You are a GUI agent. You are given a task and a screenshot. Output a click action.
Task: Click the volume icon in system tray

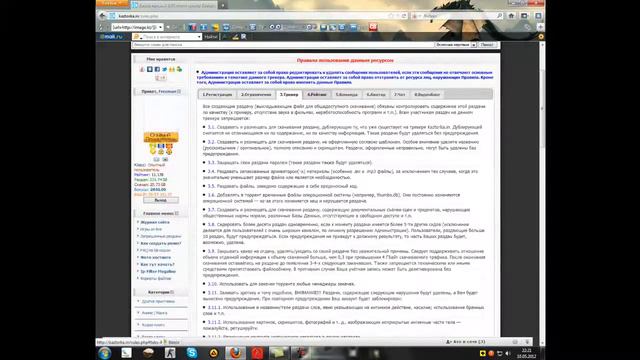(508, 353)
